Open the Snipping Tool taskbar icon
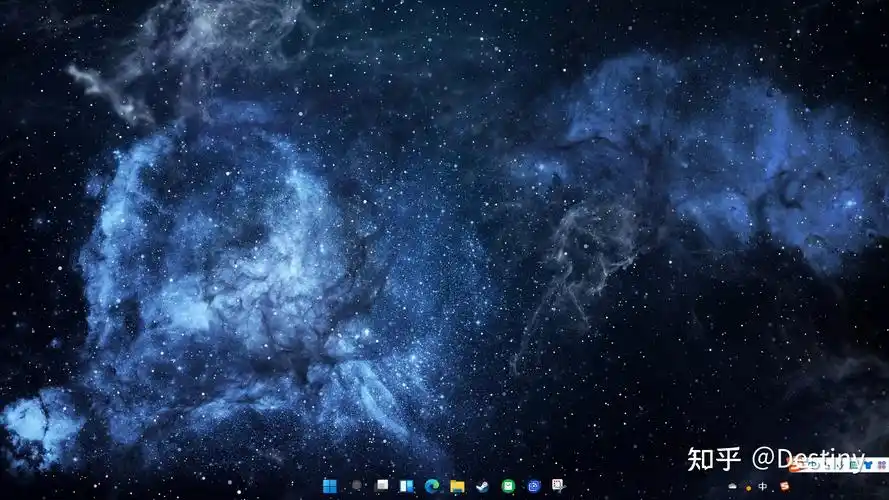Screen dimensions: 889x500 tap(558, 485)
